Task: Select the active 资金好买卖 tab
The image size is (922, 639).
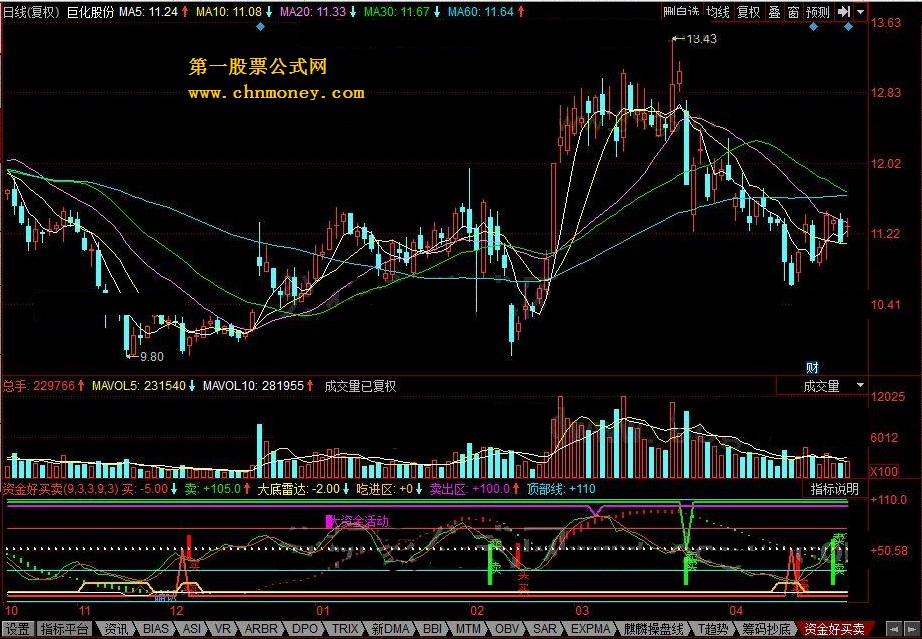Action: (x=834, y=629)
